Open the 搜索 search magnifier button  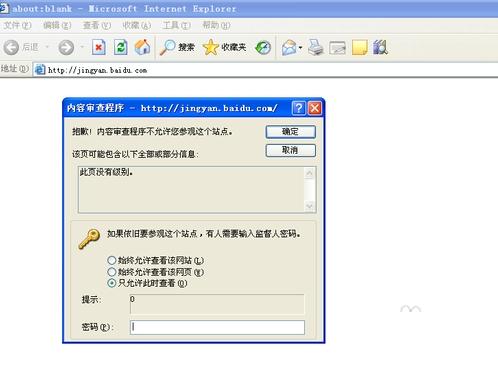point(177,47)
